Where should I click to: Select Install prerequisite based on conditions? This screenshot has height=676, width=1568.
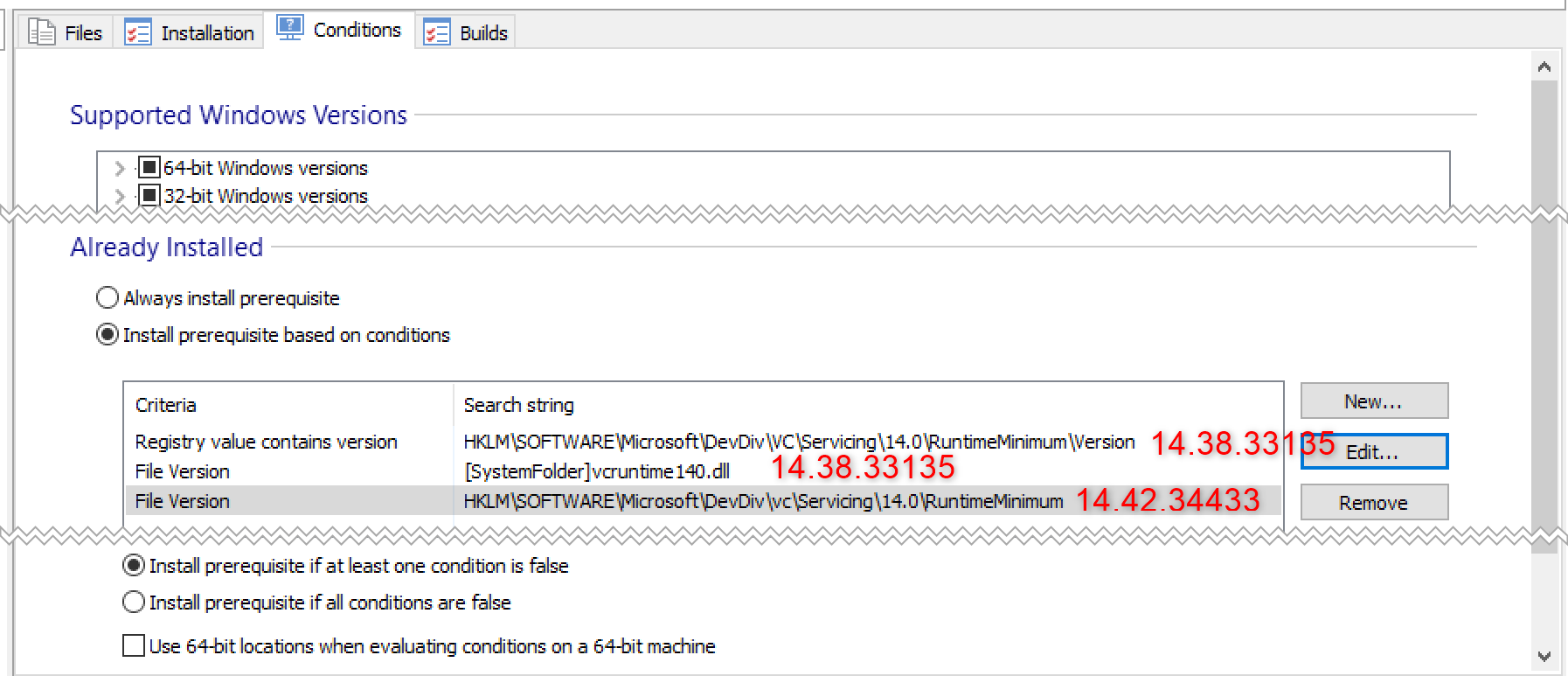point(108,335)
